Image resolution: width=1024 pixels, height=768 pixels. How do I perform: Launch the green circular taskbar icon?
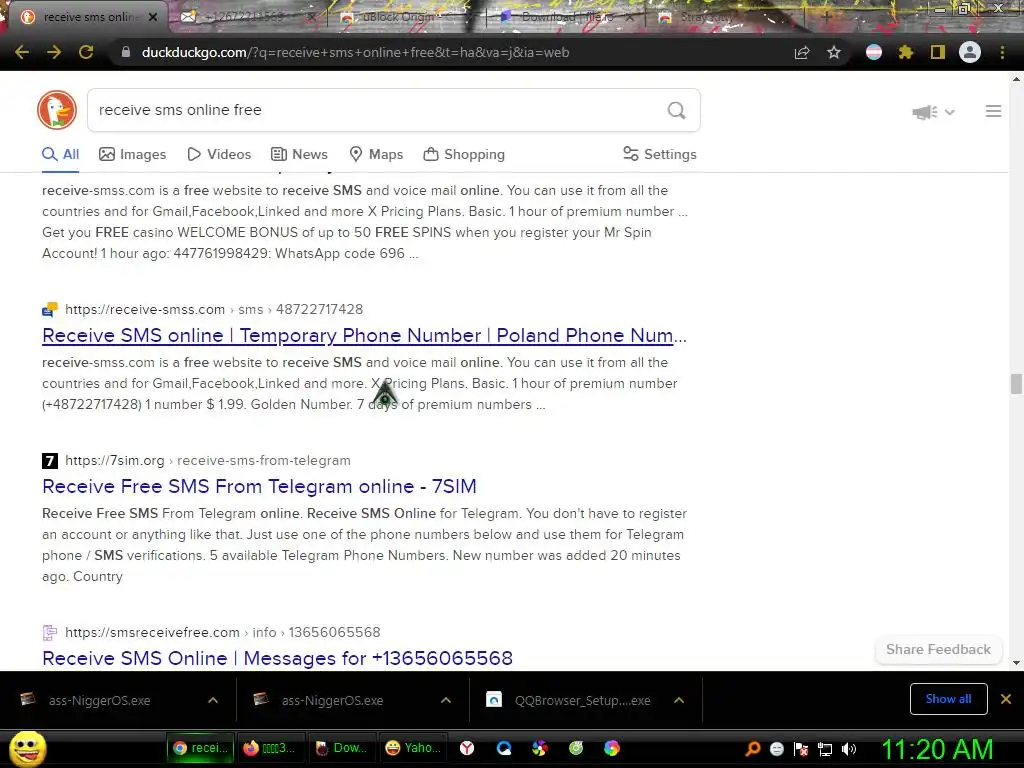point(576,748)
